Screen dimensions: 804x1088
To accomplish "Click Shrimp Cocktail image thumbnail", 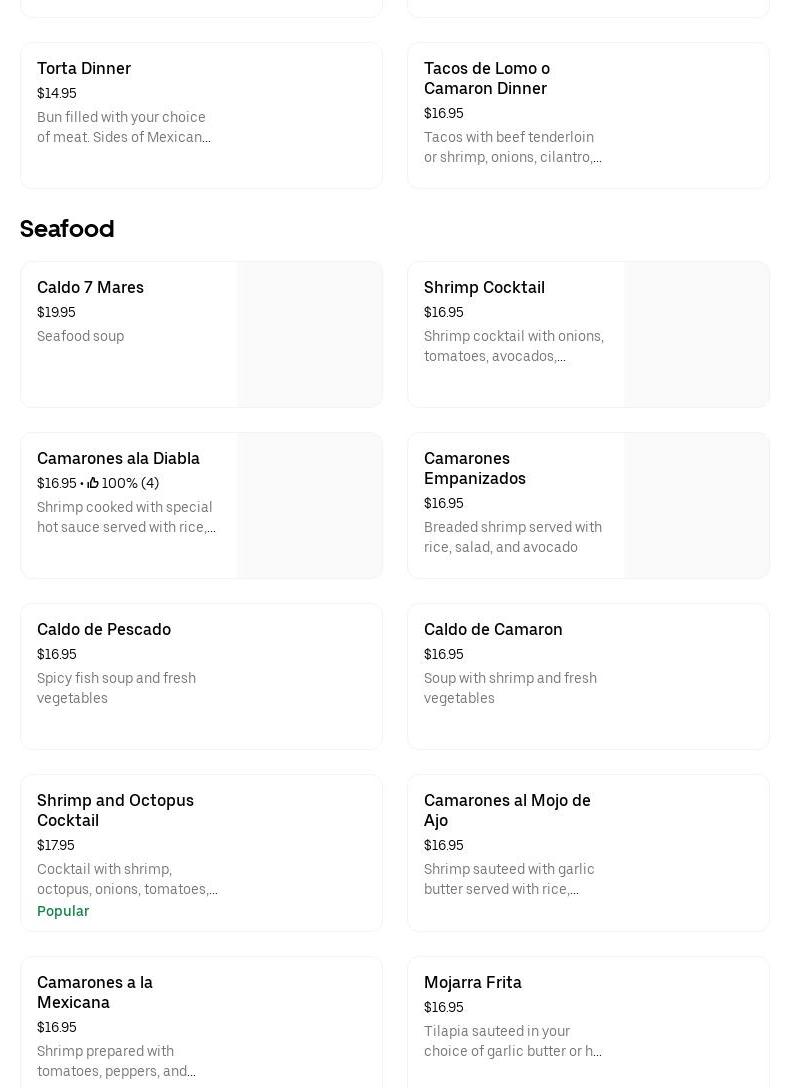I will 697,335.
